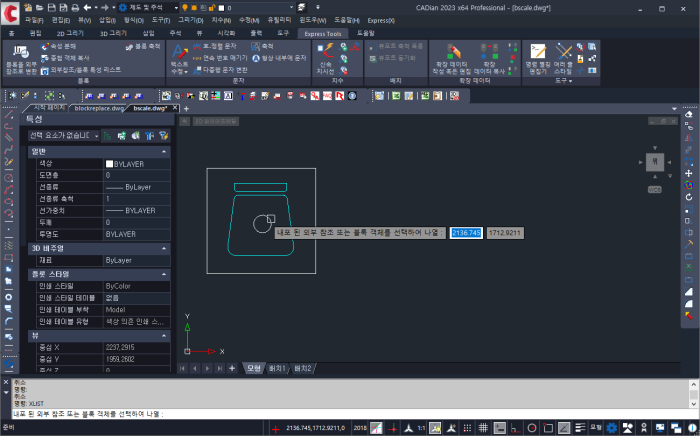Open the 파일(F) menu
Image resolution: width=700 pixels, height=436 pixels.
pos(34,21)
